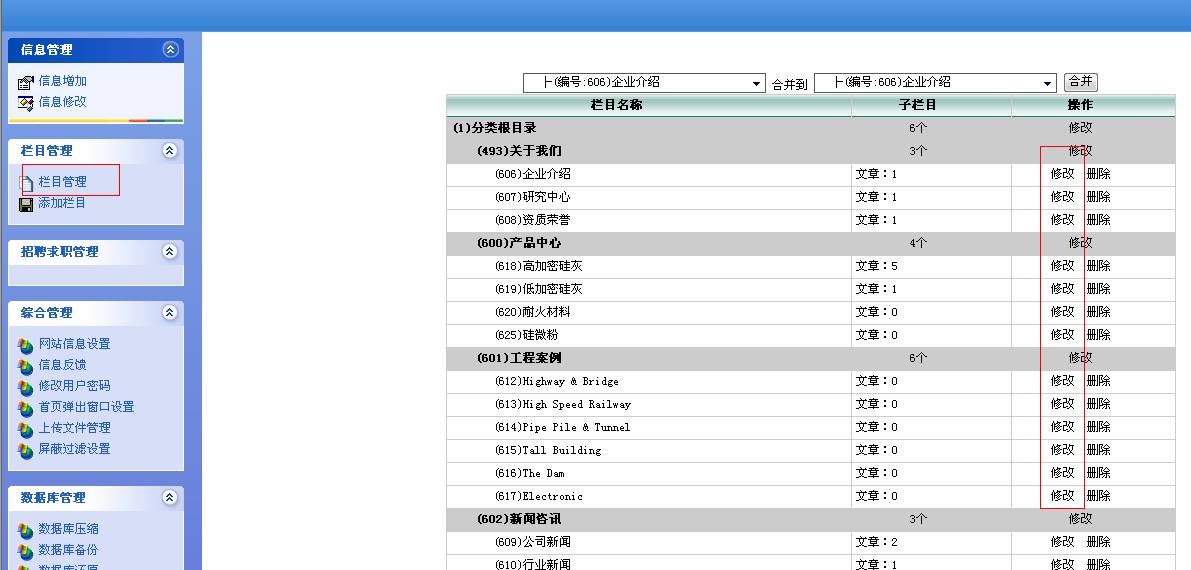The width and height of the screenshot is (1191, 570).
Task: Open the source column dropdown left of 合并到
Action: pos(644,83)
